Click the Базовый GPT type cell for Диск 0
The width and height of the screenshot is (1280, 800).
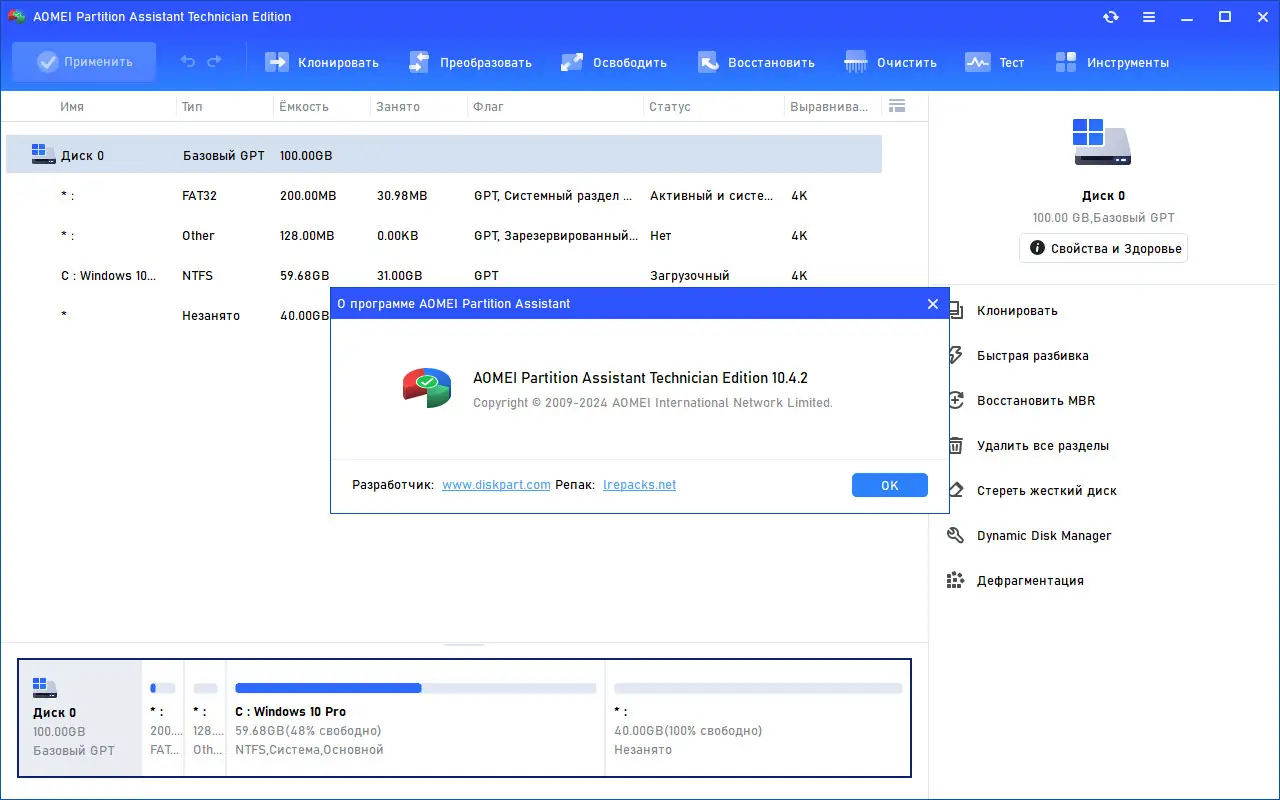[x=224, y=156]
